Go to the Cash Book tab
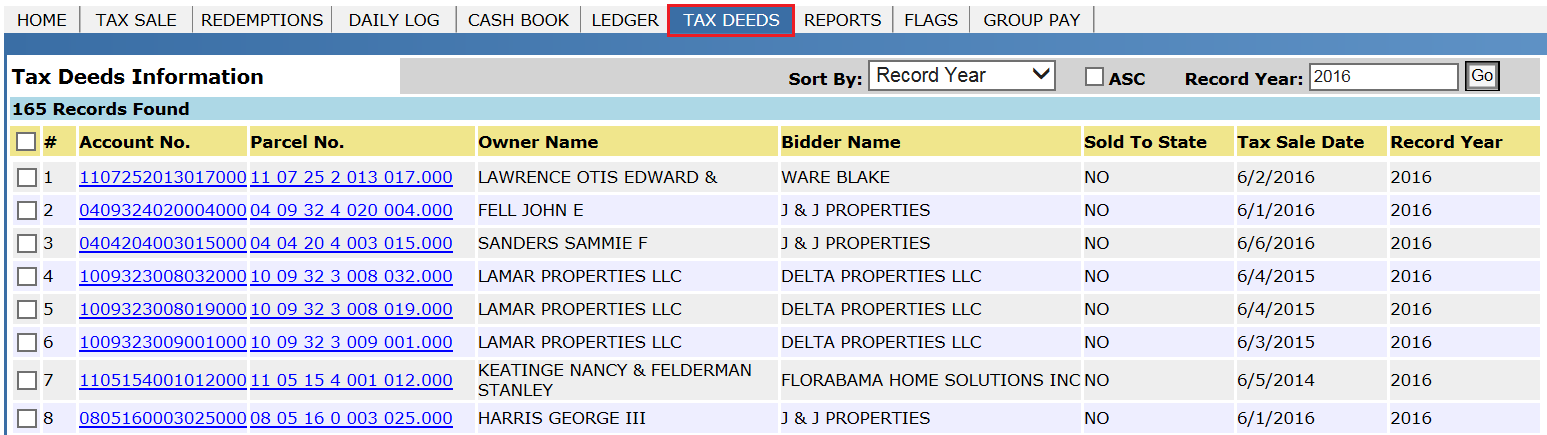1547x435 pixels. (x=518, y=20)
